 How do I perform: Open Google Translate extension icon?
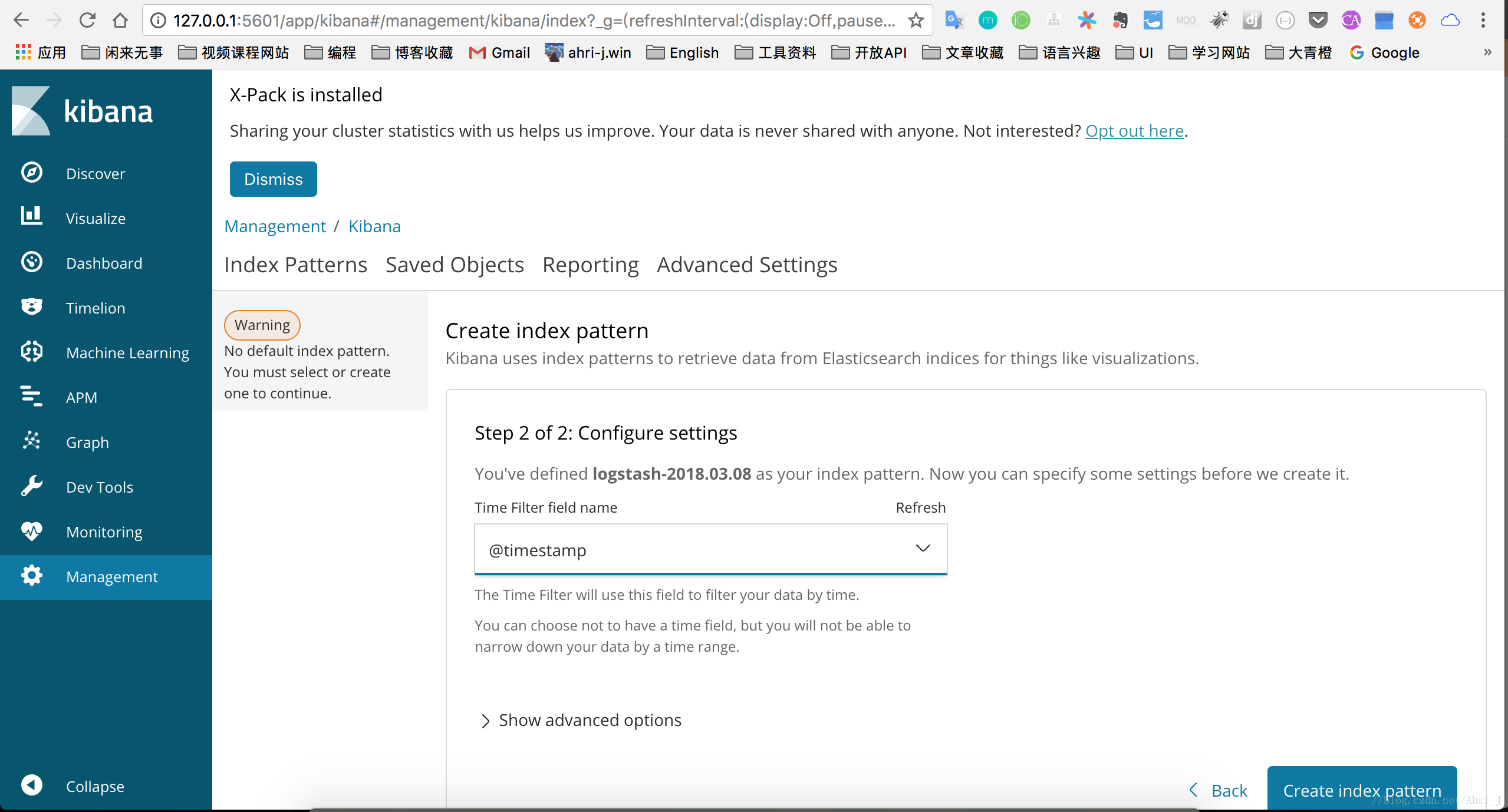coord(954,21)
